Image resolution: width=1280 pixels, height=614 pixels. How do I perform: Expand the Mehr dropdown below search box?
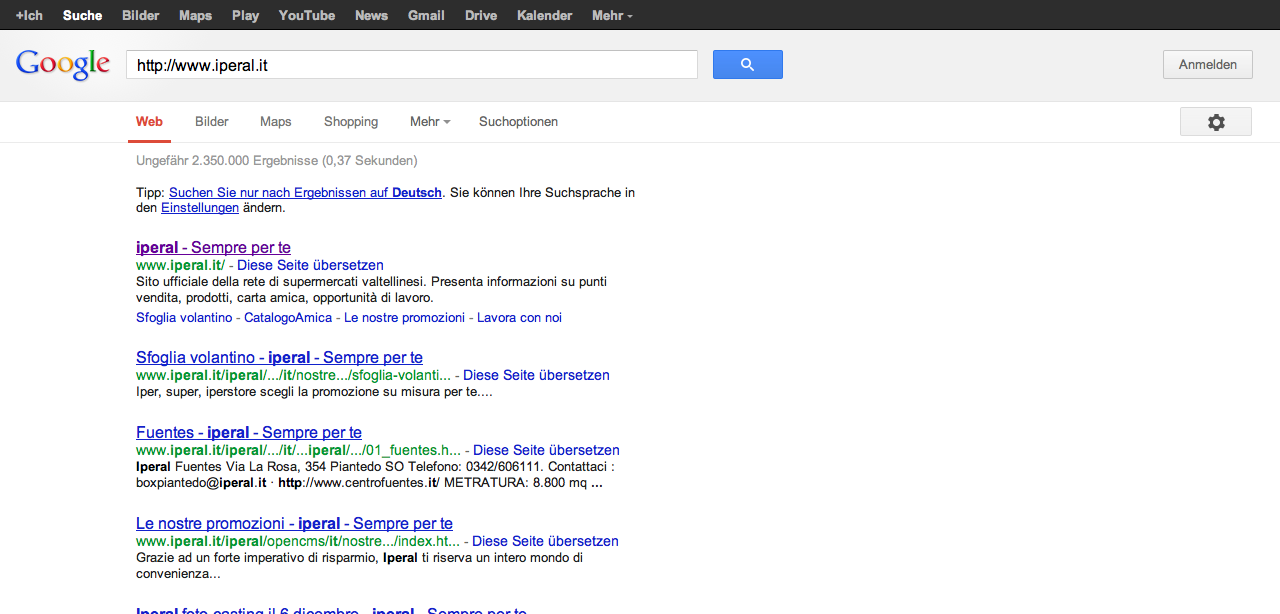(429, 122)
